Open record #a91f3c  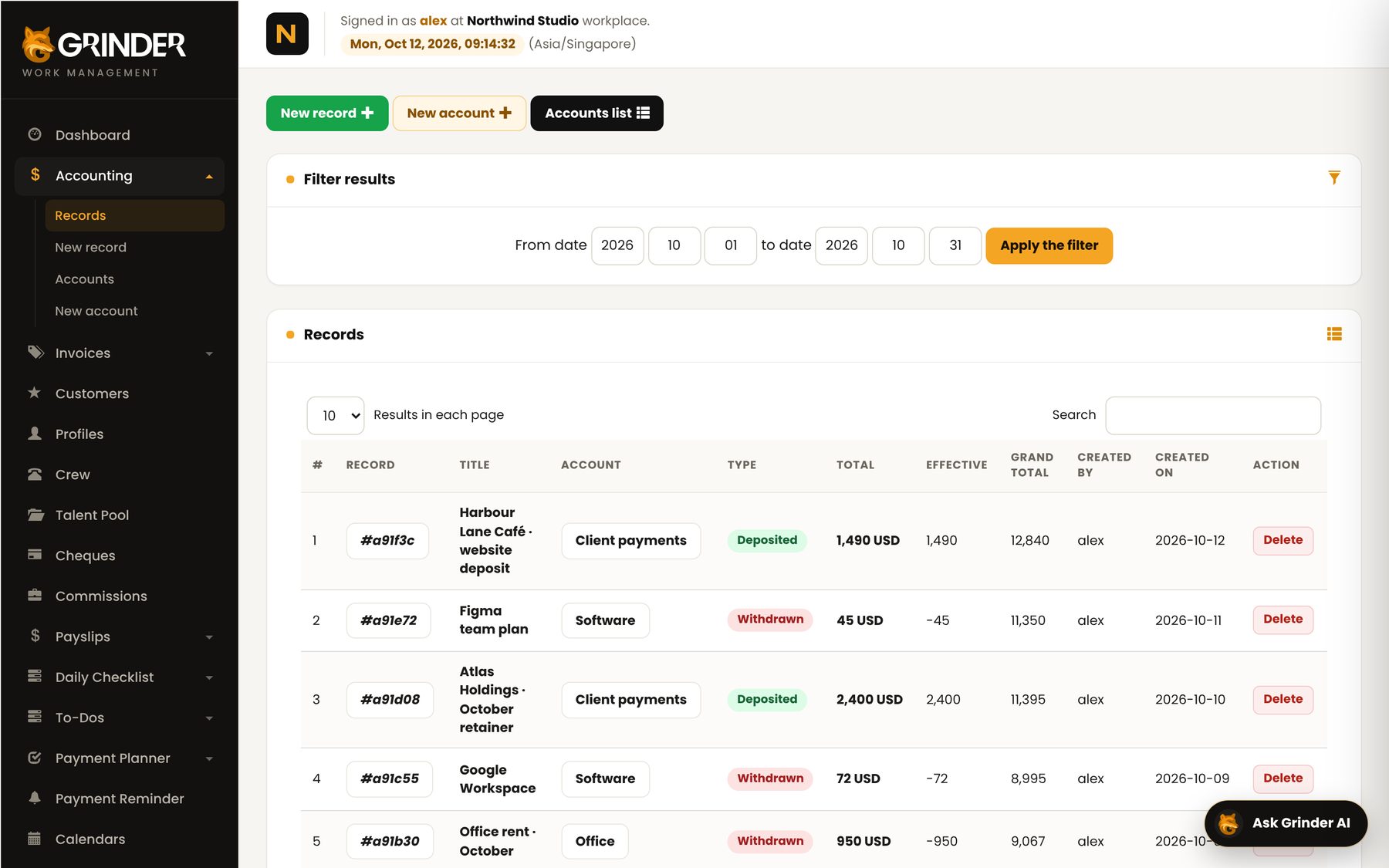(387, 541)
